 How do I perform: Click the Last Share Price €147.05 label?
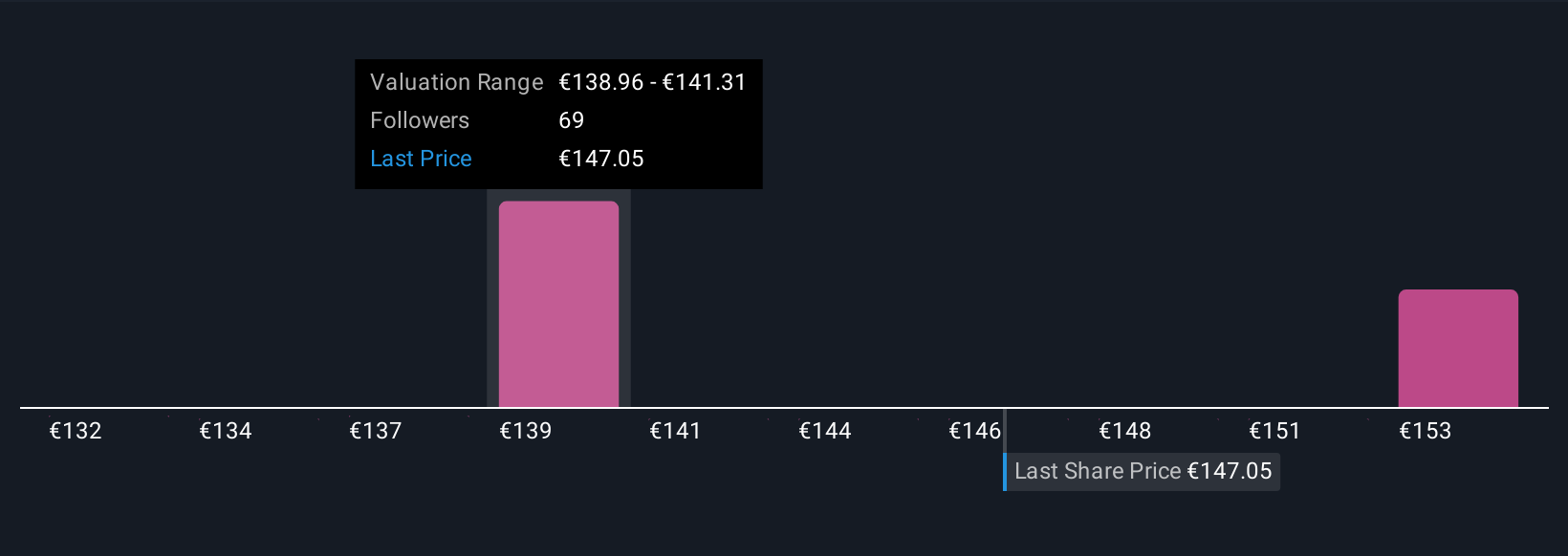(1142, 471)
